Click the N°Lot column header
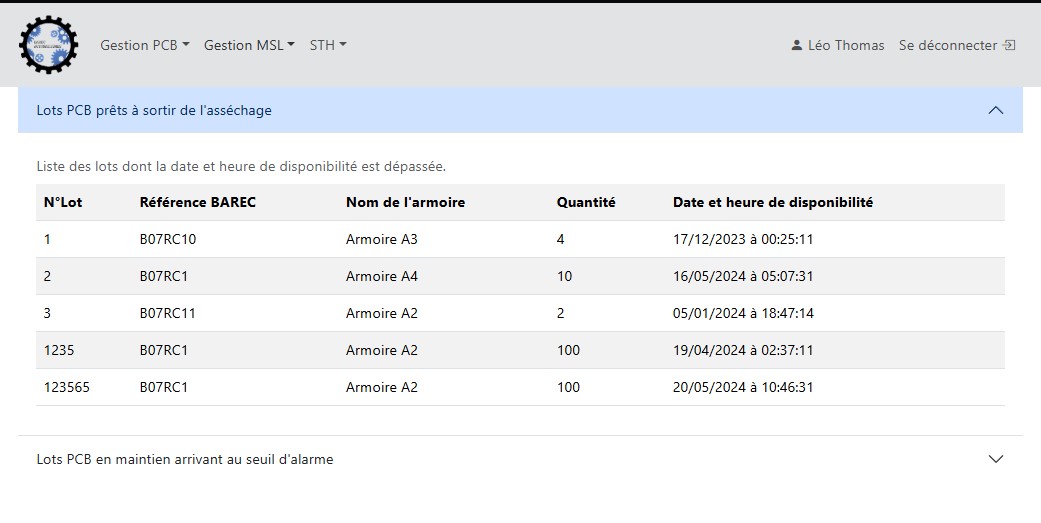This screenshot has height=523, width=1041. click(x=63, y=202)
